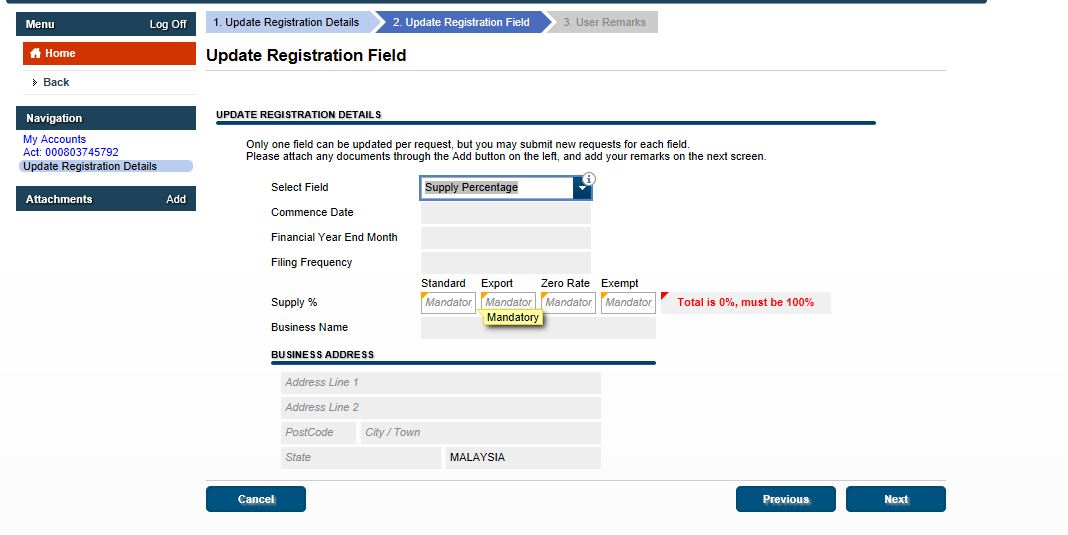
Task: Proceed with the Next button
Action: [x=895, y=499]
